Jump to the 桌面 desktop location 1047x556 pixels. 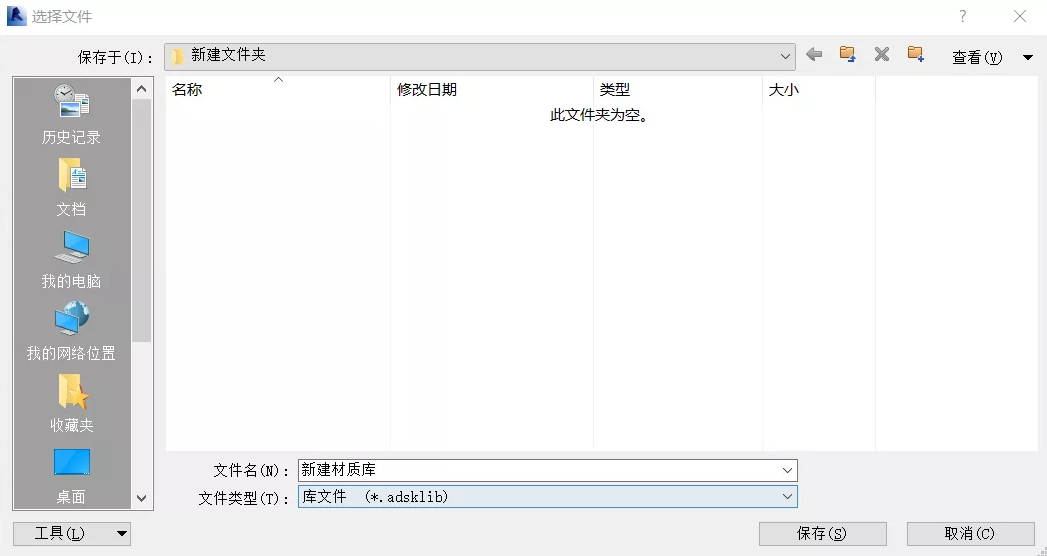click(71, 475)
